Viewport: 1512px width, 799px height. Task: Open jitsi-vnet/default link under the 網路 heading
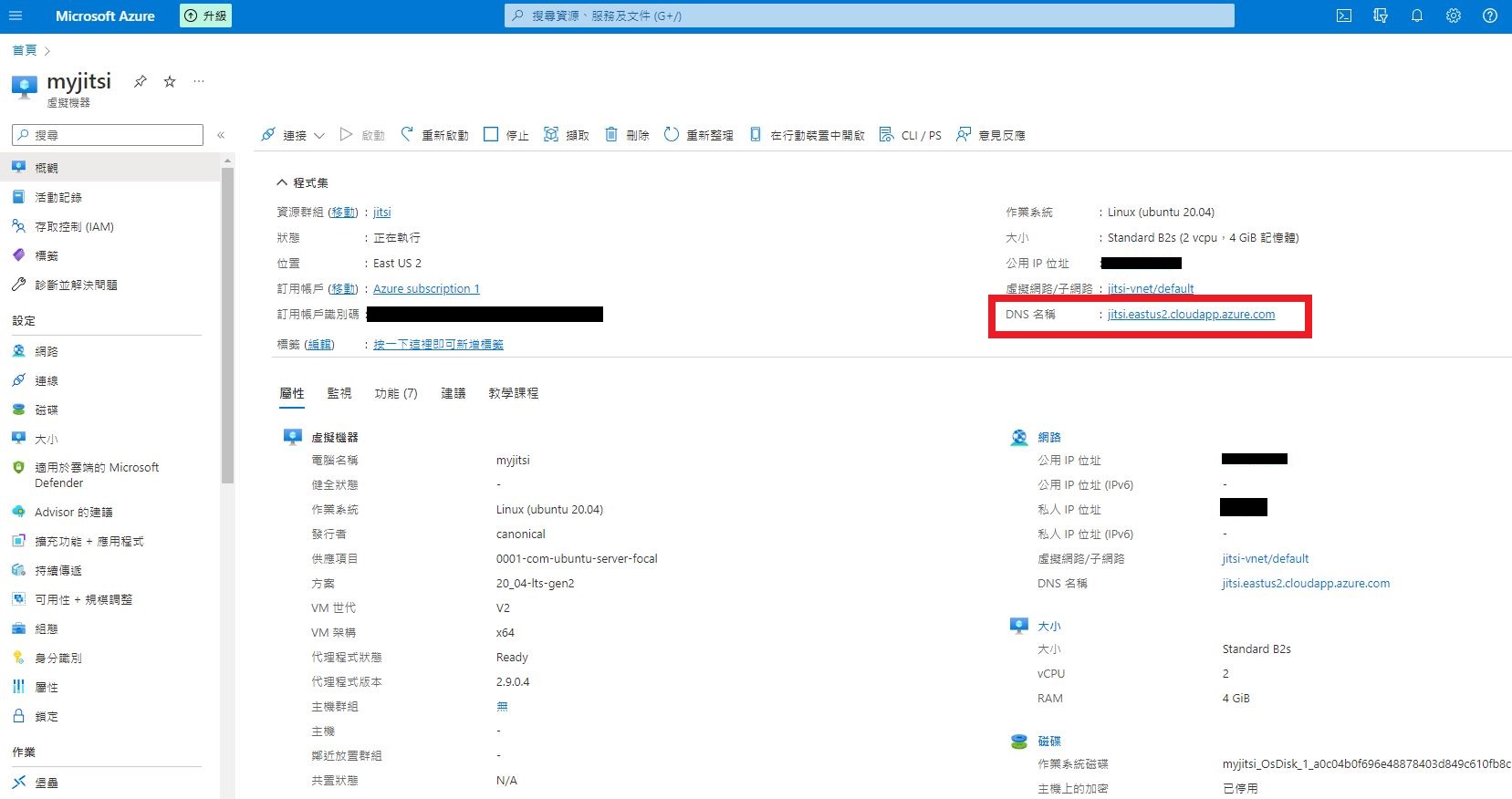(1266, 558)
